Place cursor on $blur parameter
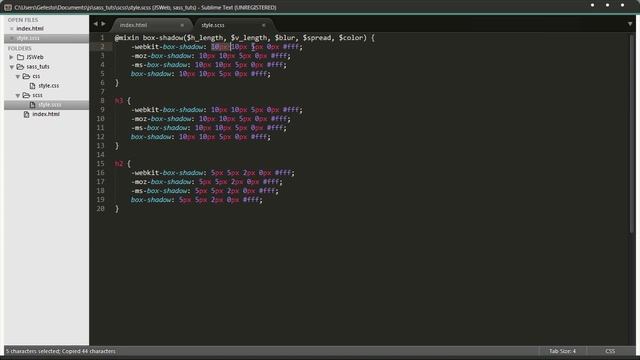 click(285, 38)
